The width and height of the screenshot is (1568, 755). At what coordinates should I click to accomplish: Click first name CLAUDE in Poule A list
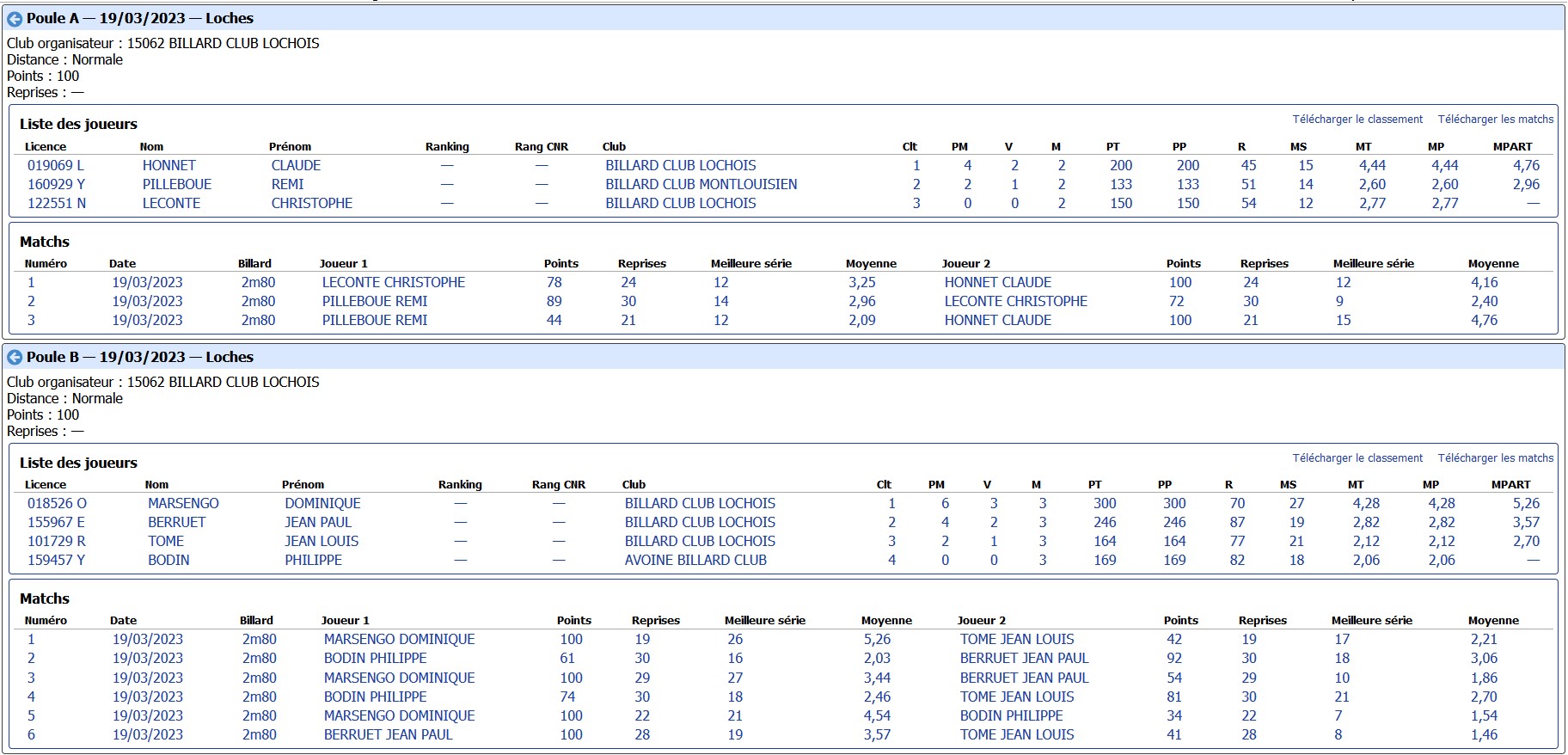296,165
